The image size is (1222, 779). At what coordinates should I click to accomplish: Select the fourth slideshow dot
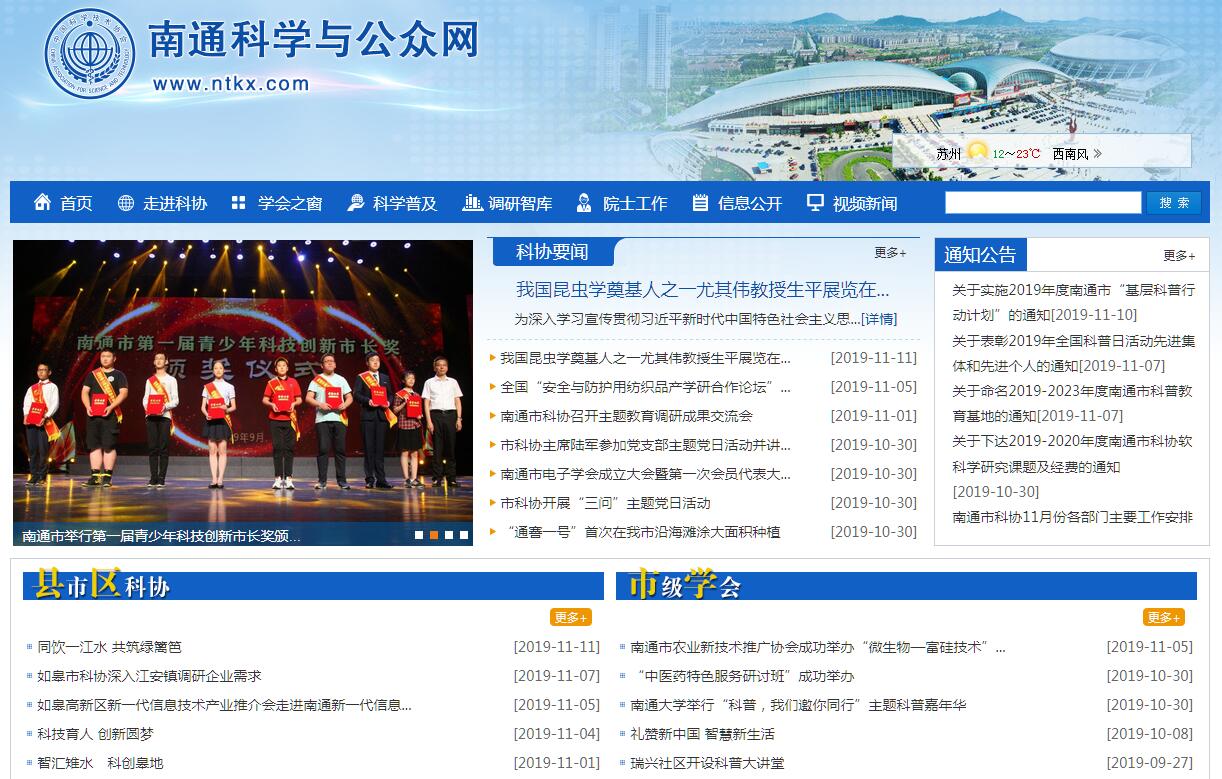coord(464,535)
